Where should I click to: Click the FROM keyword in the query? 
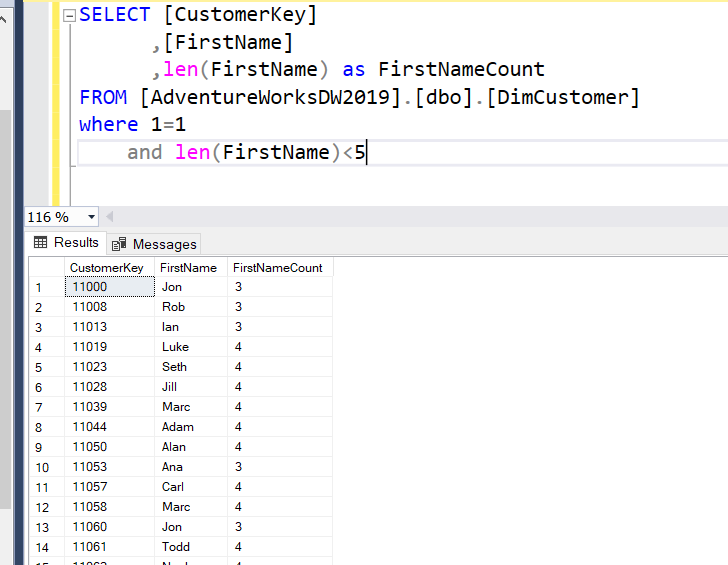click(103, 97)
